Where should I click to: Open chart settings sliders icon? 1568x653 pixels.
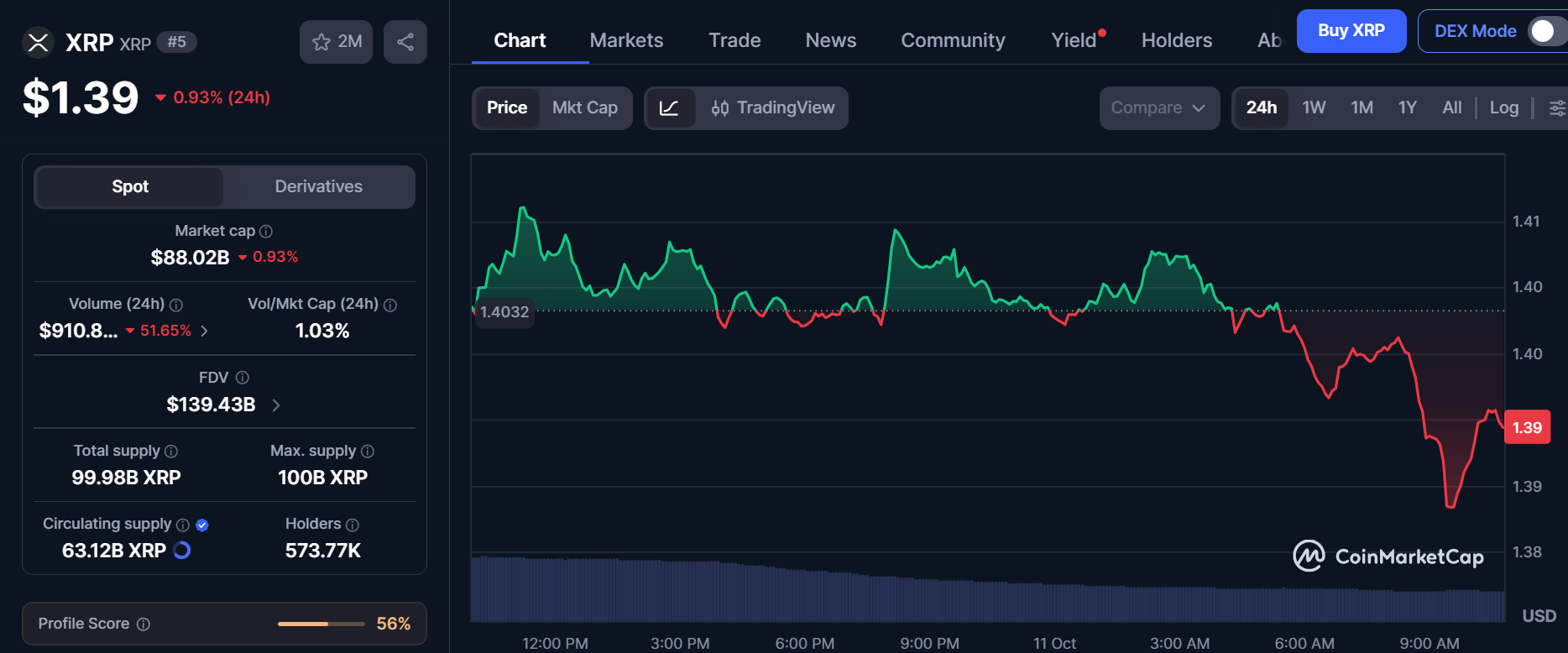(x=1557, y=108)
